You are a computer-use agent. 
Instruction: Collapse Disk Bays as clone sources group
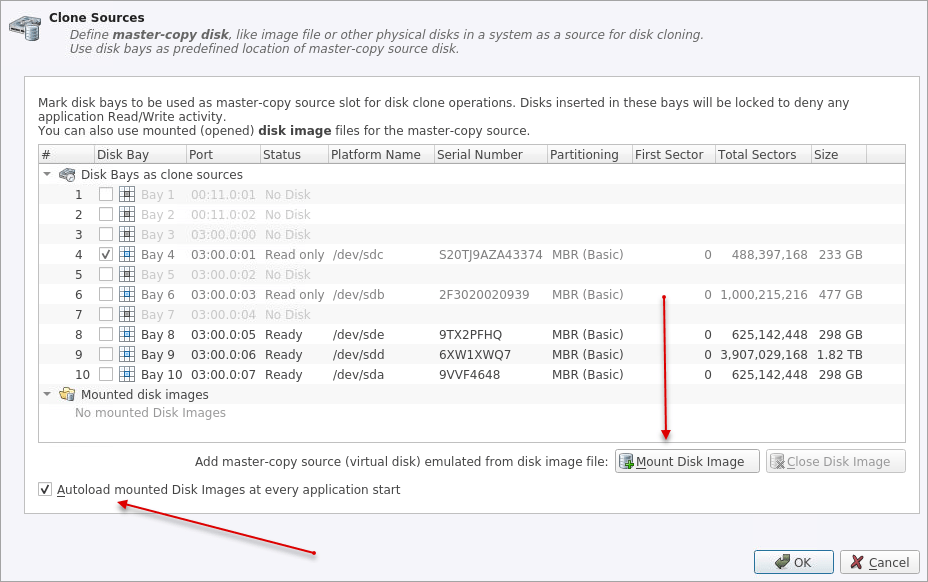point(47,175)
